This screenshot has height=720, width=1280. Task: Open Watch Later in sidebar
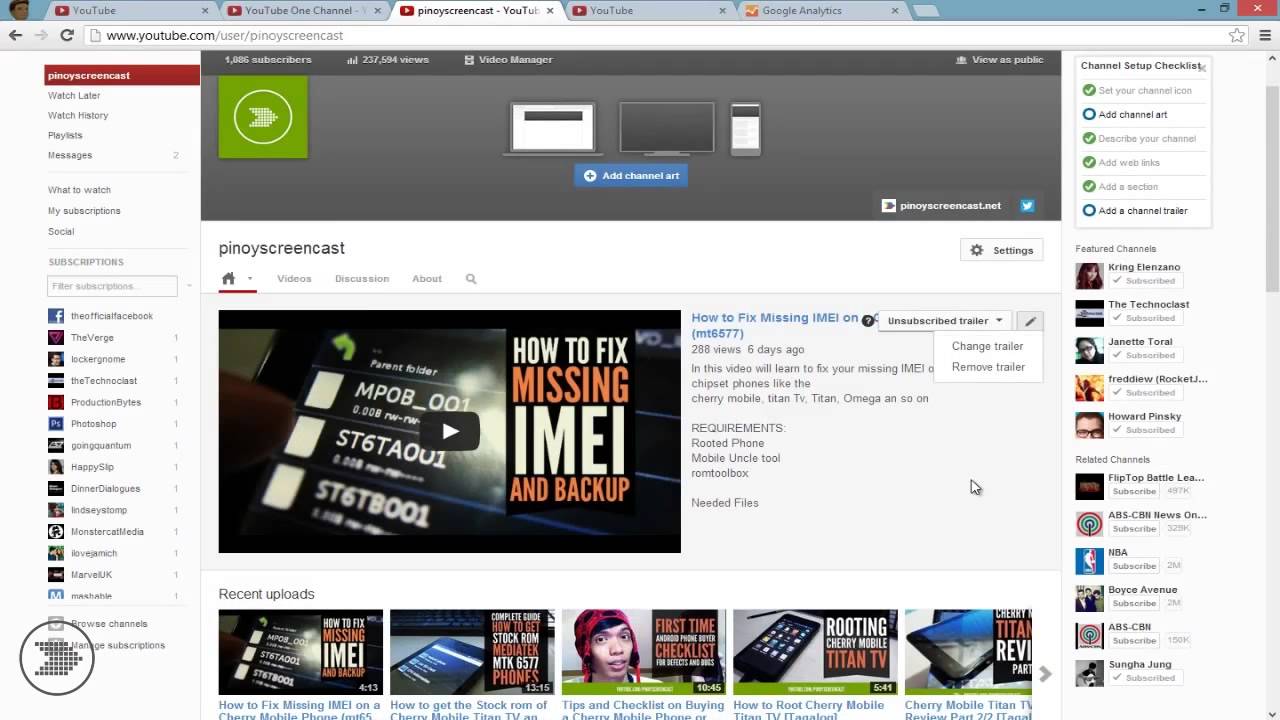[x=74, y=96]
